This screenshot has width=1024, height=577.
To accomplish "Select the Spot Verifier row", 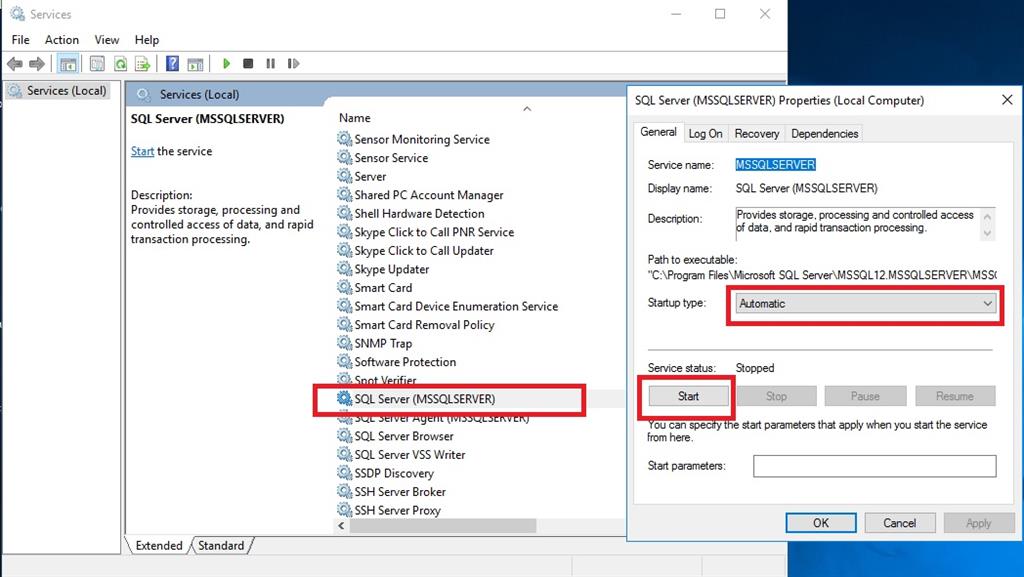I will (x=385, y=380).
